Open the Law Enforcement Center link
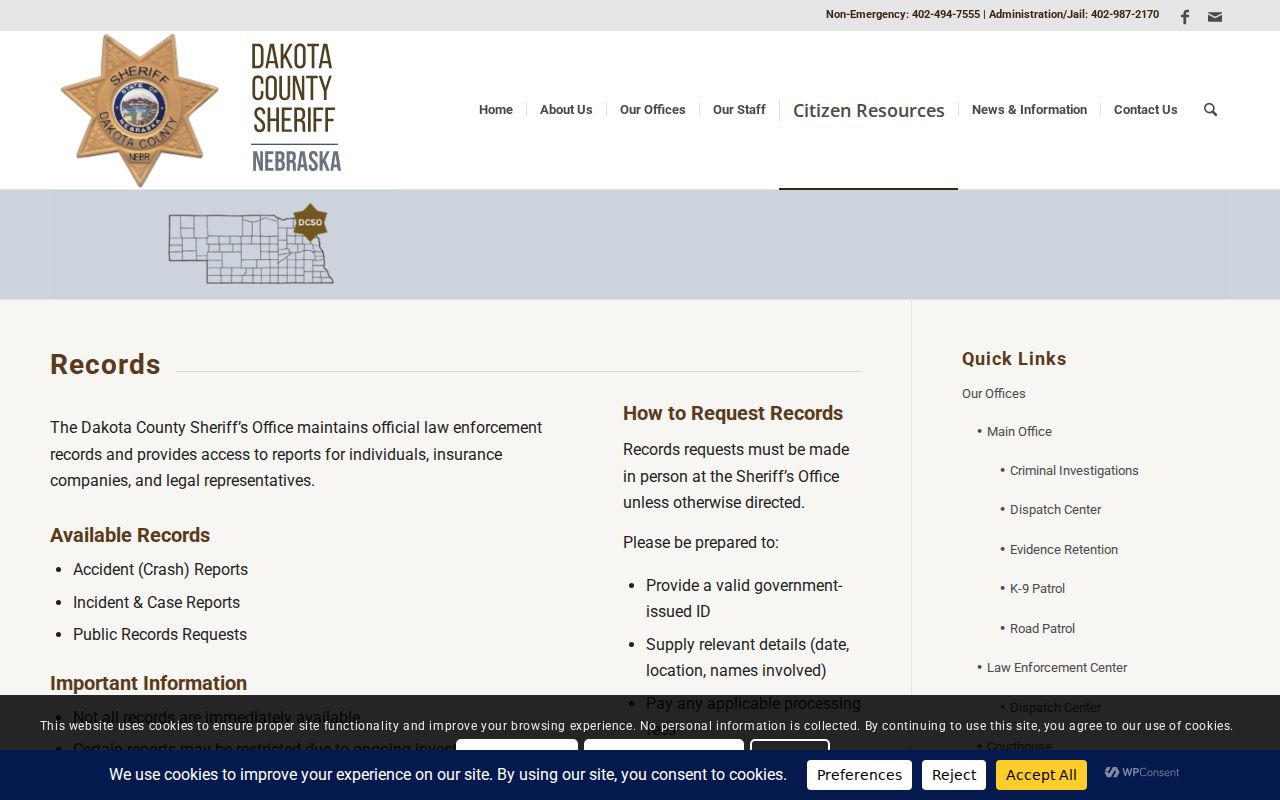 tap(1057, 668)
